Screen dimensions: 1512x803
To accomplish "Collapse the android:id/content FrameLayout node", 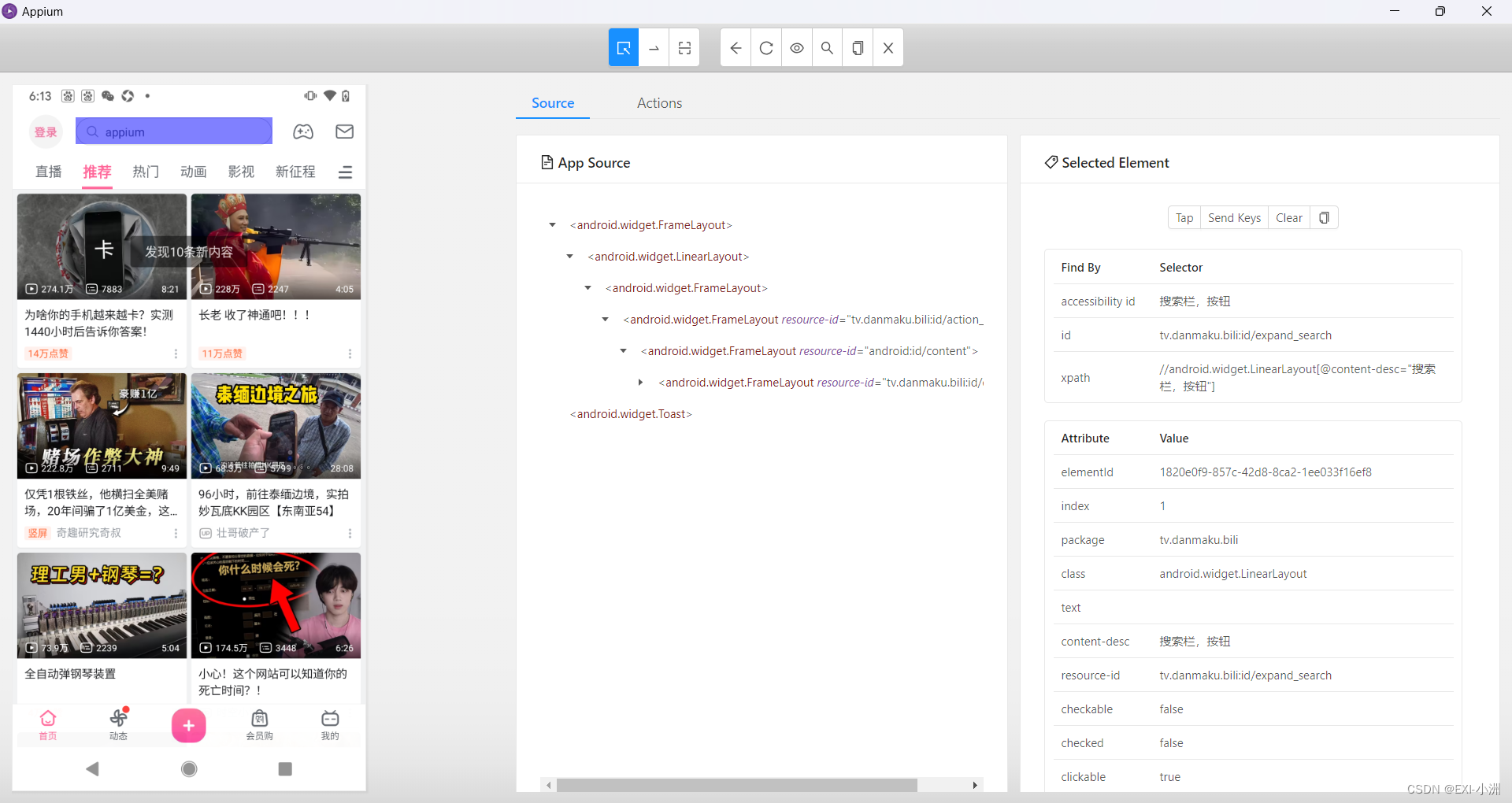I will point(623,351).
